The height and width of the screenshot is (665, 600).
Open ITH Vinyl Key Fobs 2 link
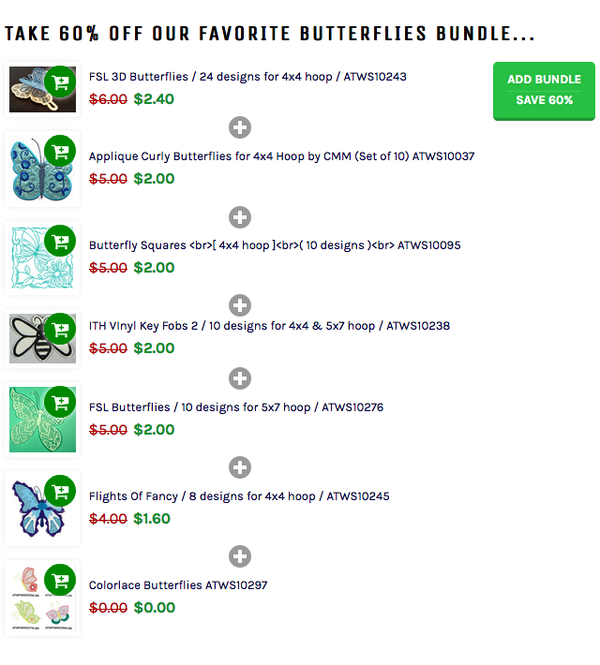(x=269, y=326)
